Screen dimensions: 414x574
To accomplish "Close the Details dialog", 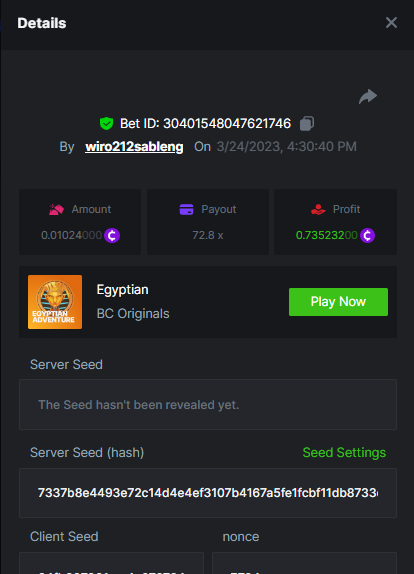I will (391, 23).
